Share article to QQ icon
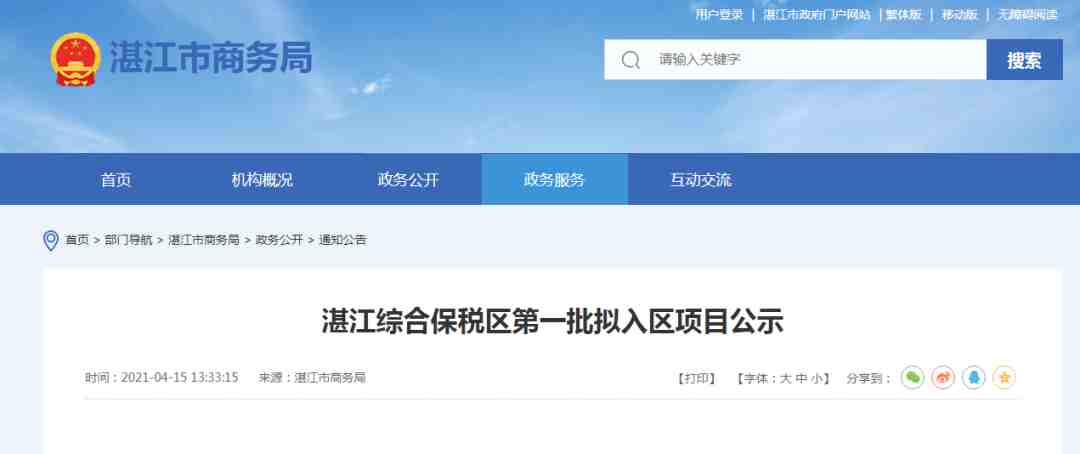Screen dimensions: 1080x454 973,378
